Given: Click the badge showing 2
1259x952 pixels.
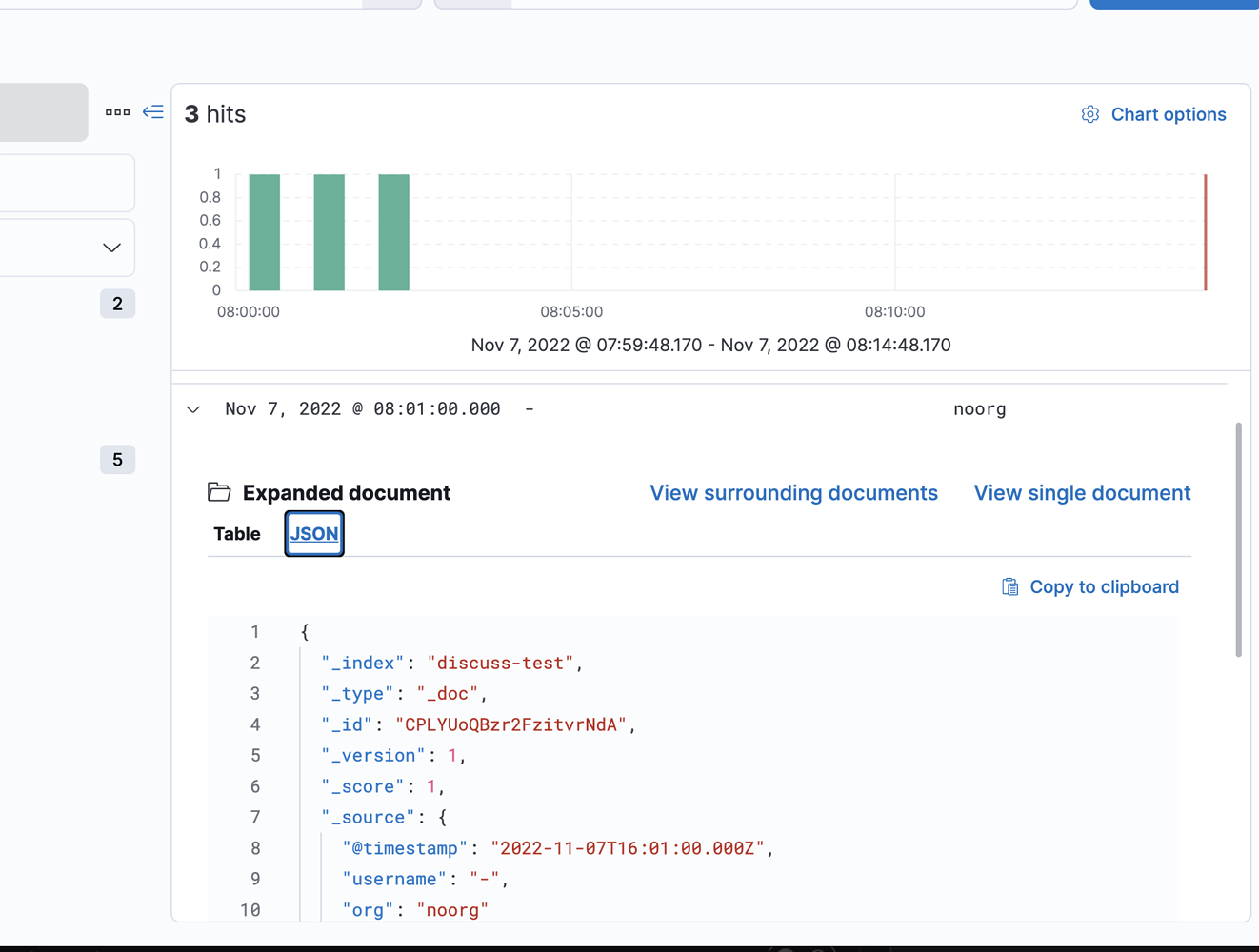Looking at the screenshot, I should (x=117, y=303).
